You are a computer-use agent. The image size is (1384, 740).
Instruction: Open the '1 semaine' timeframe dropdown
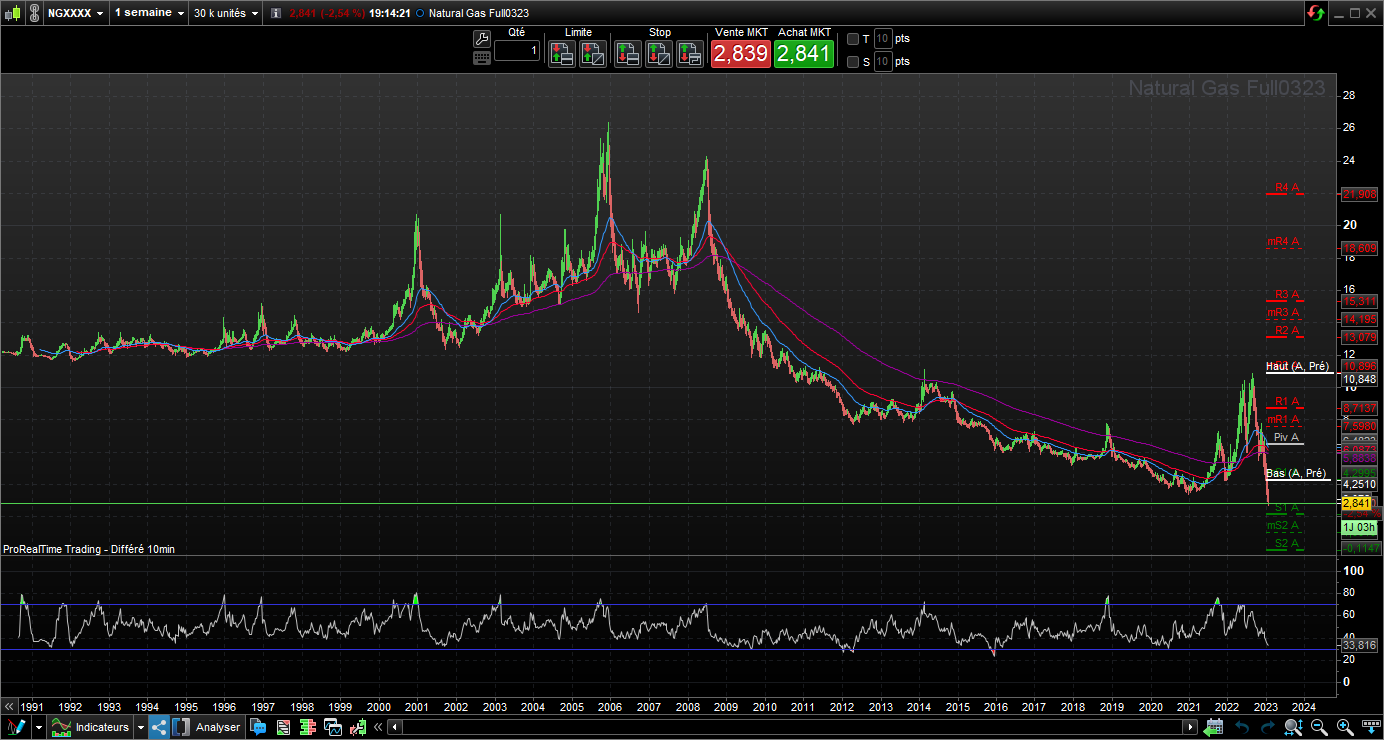(149, 13)
